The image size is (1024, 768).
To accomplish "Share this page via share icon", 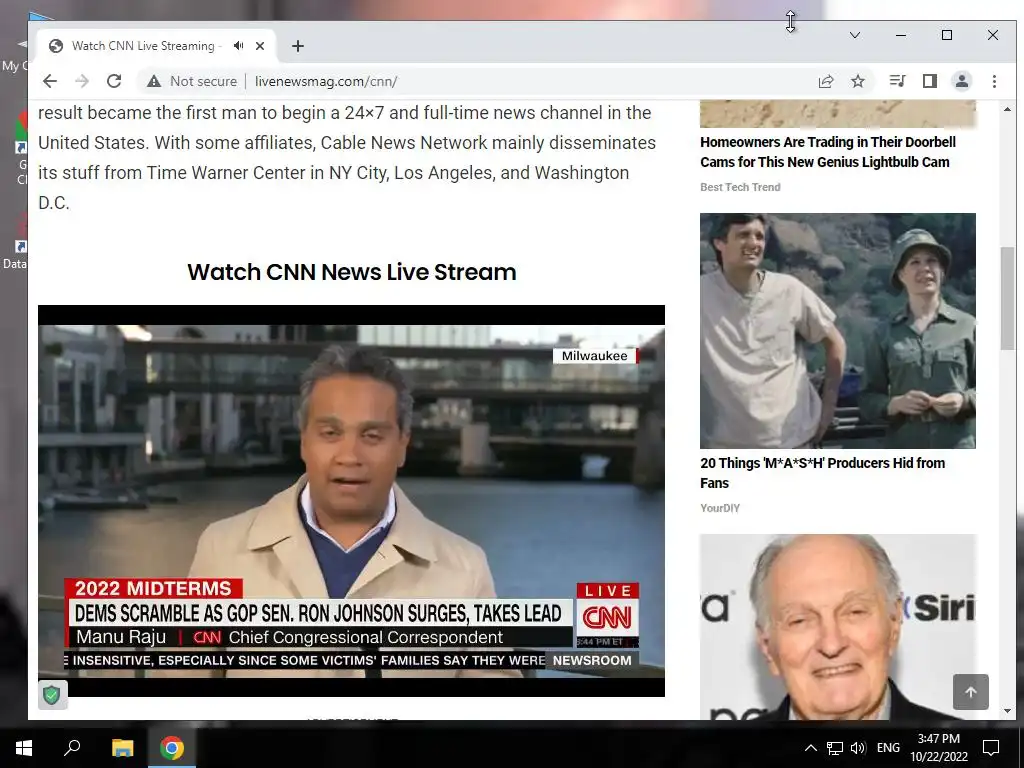I will click(826, 81).
